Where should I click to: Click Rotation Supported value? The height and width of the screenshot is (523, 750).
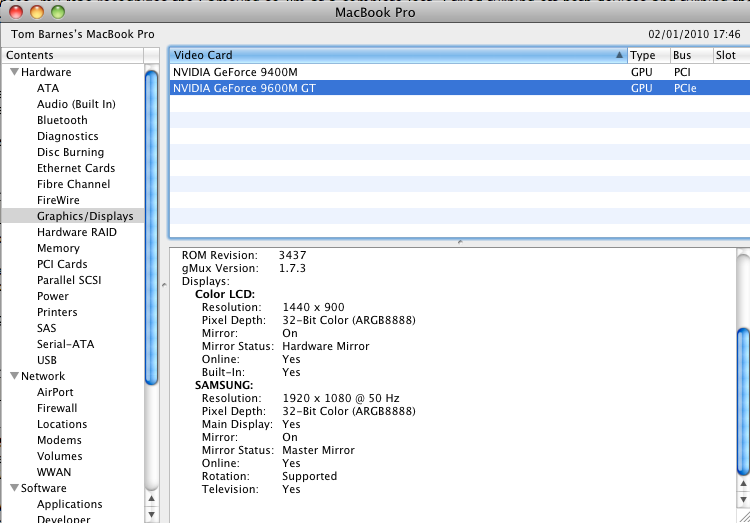point(309,476)
